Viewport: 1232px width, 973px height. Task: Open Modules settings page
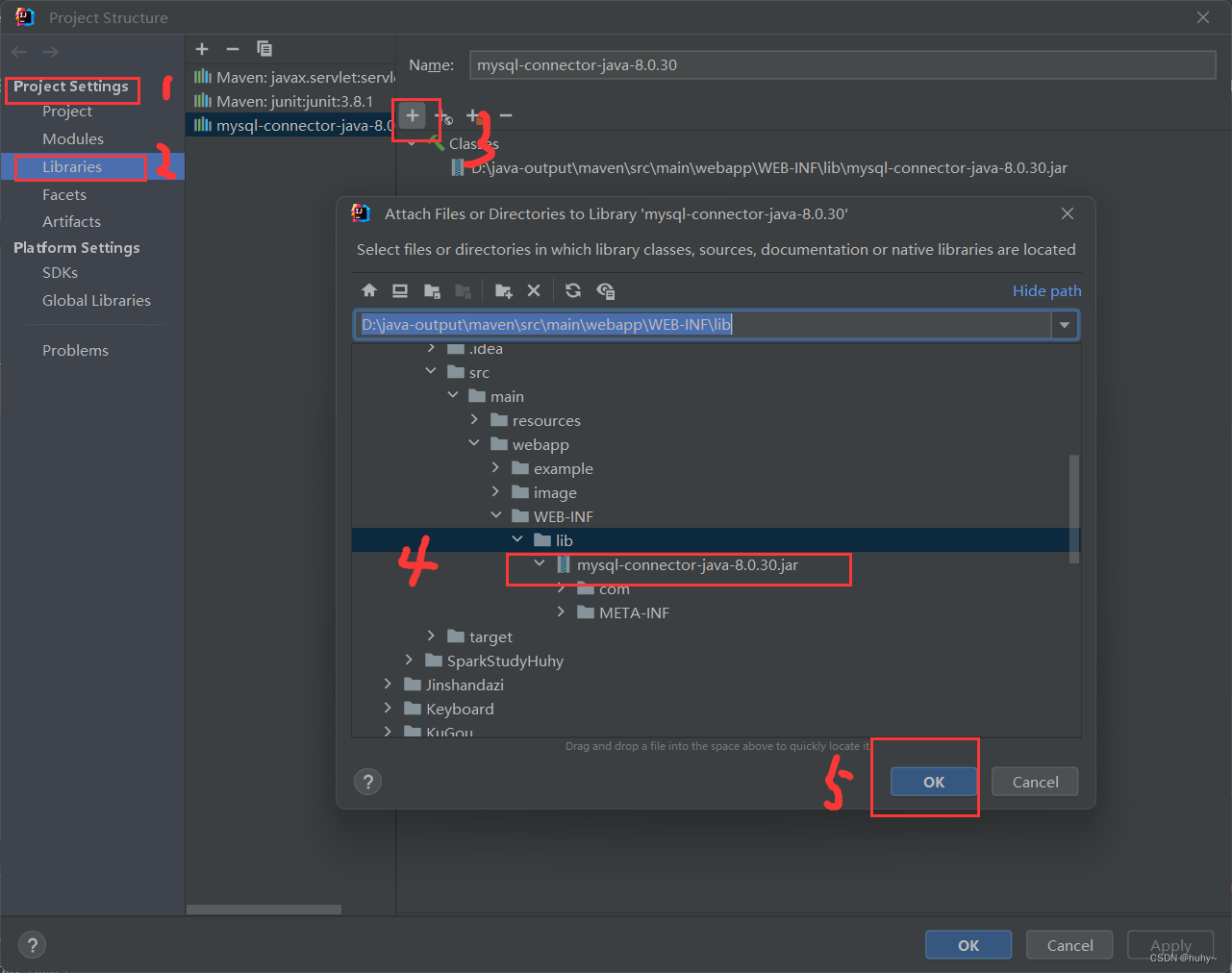point(73,139)
